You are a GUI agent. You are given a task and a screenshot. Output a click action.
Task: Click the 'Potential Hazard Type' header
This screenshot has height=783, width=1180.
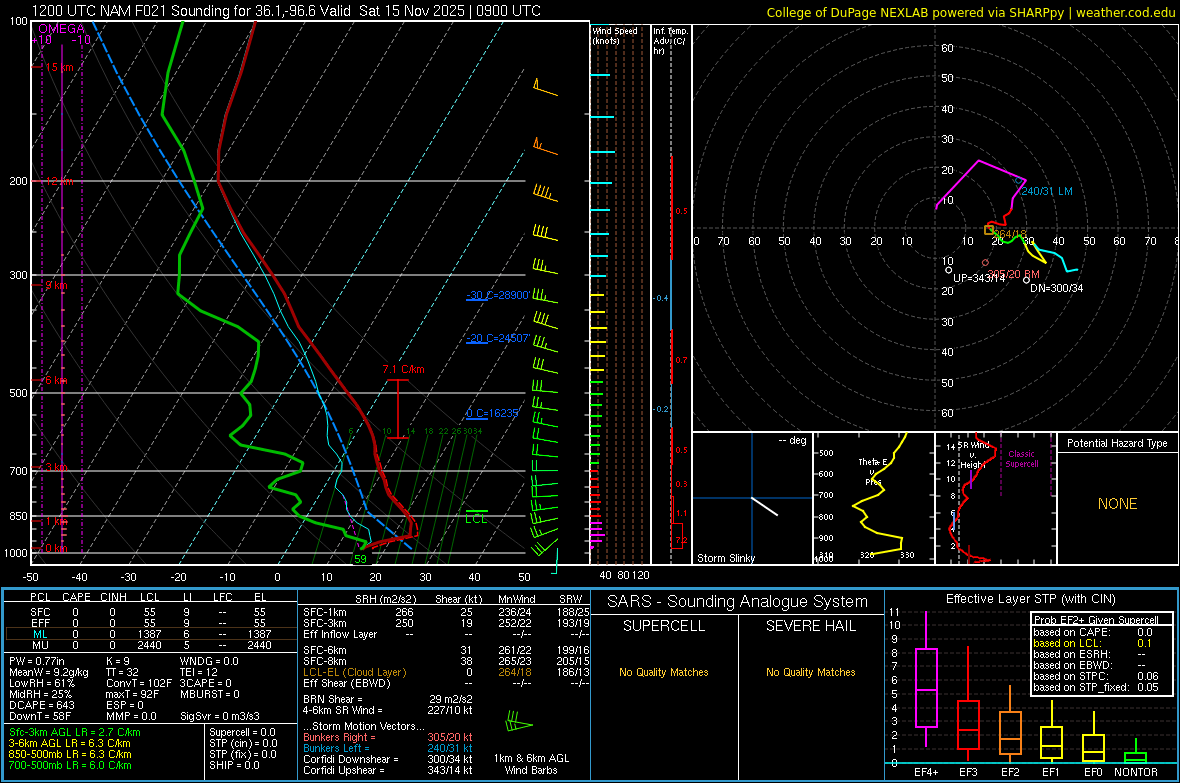1117,443
